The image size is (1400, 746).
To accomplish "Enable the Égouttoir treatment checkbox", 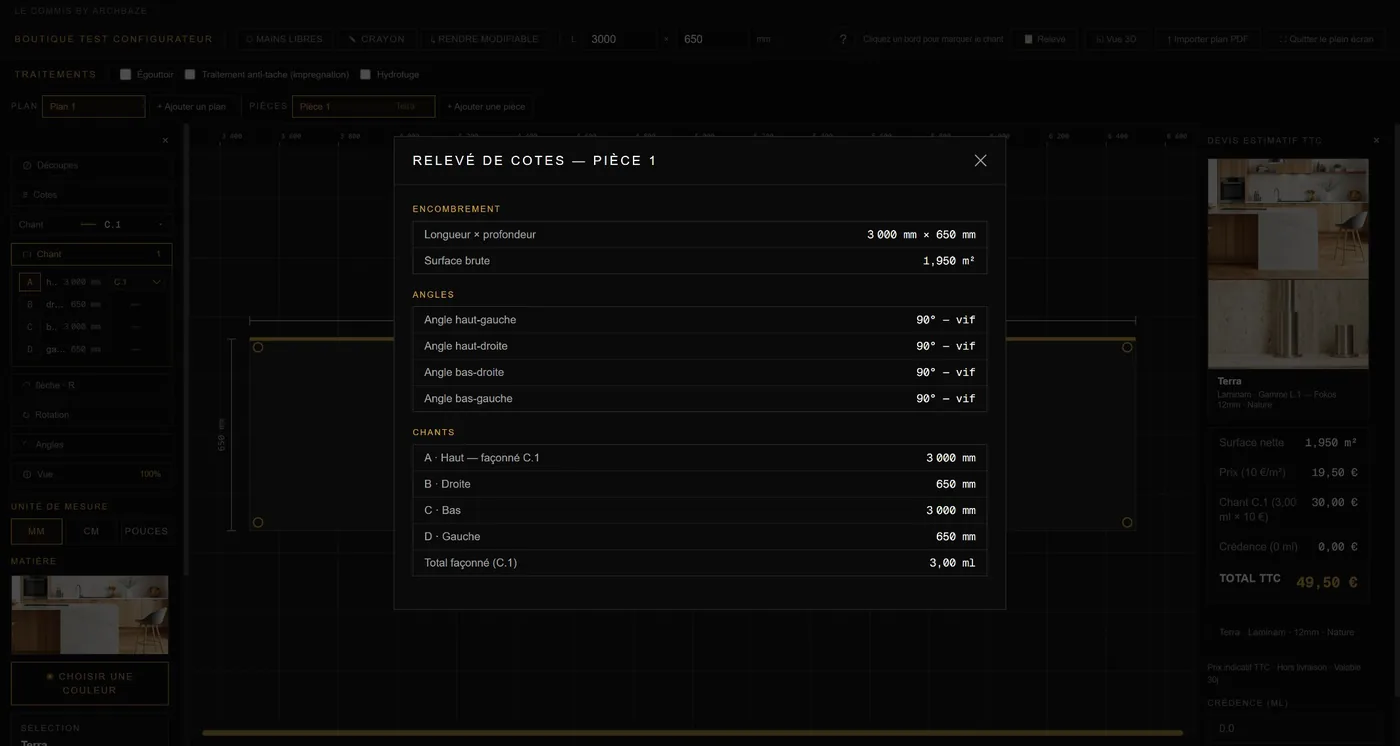I will [126, 75].
